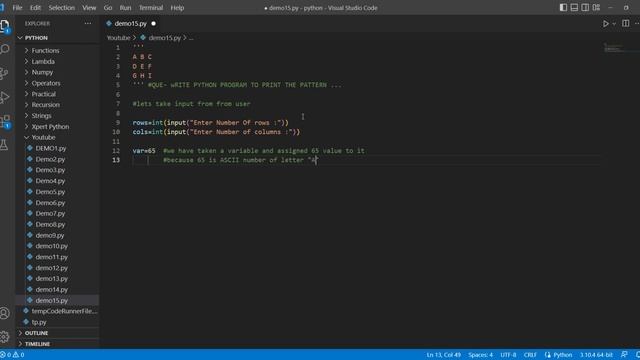The image size is (640, 360).
Task: Expand the Strings folder
Action: 41,116
